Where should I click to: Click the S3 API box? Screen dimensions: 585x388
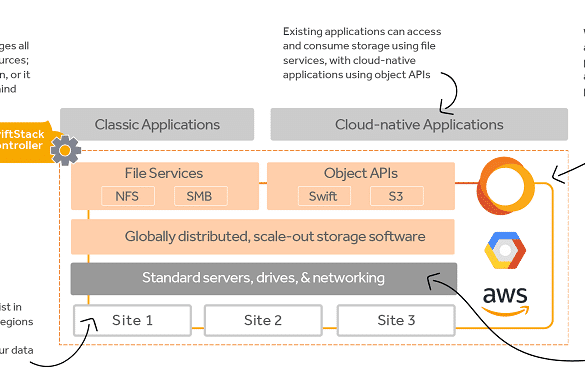(397, 196)
